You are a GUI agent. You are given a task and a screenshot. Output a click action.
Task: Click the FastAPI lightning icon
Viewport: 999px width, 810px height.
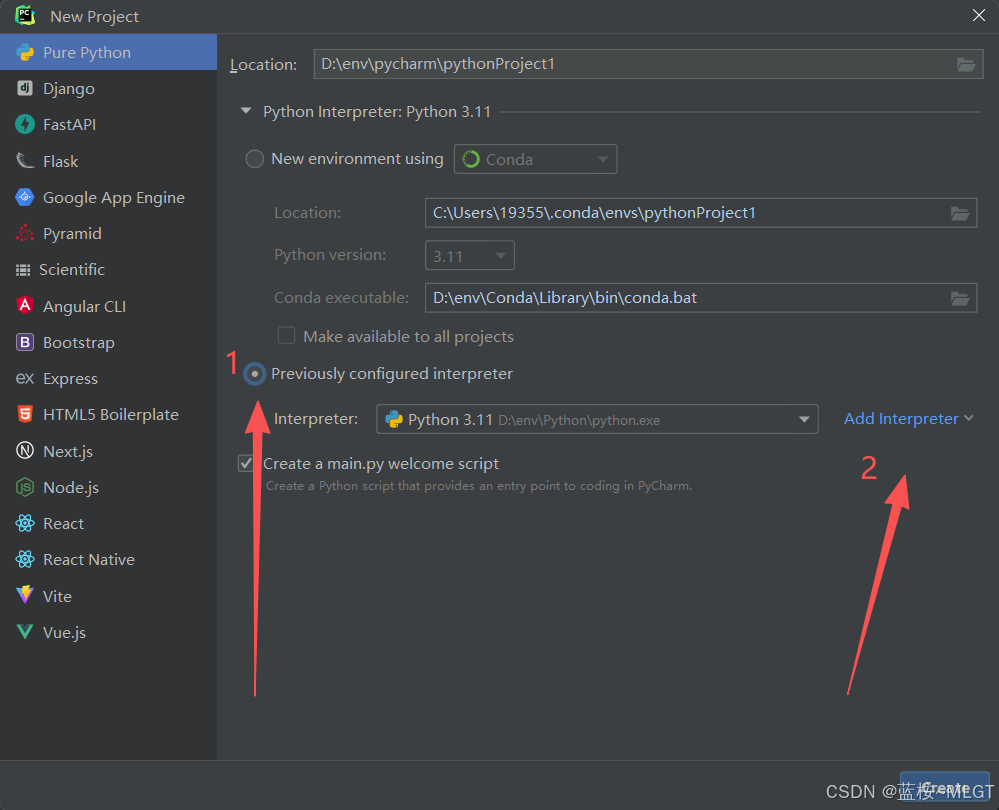[25, 124]
